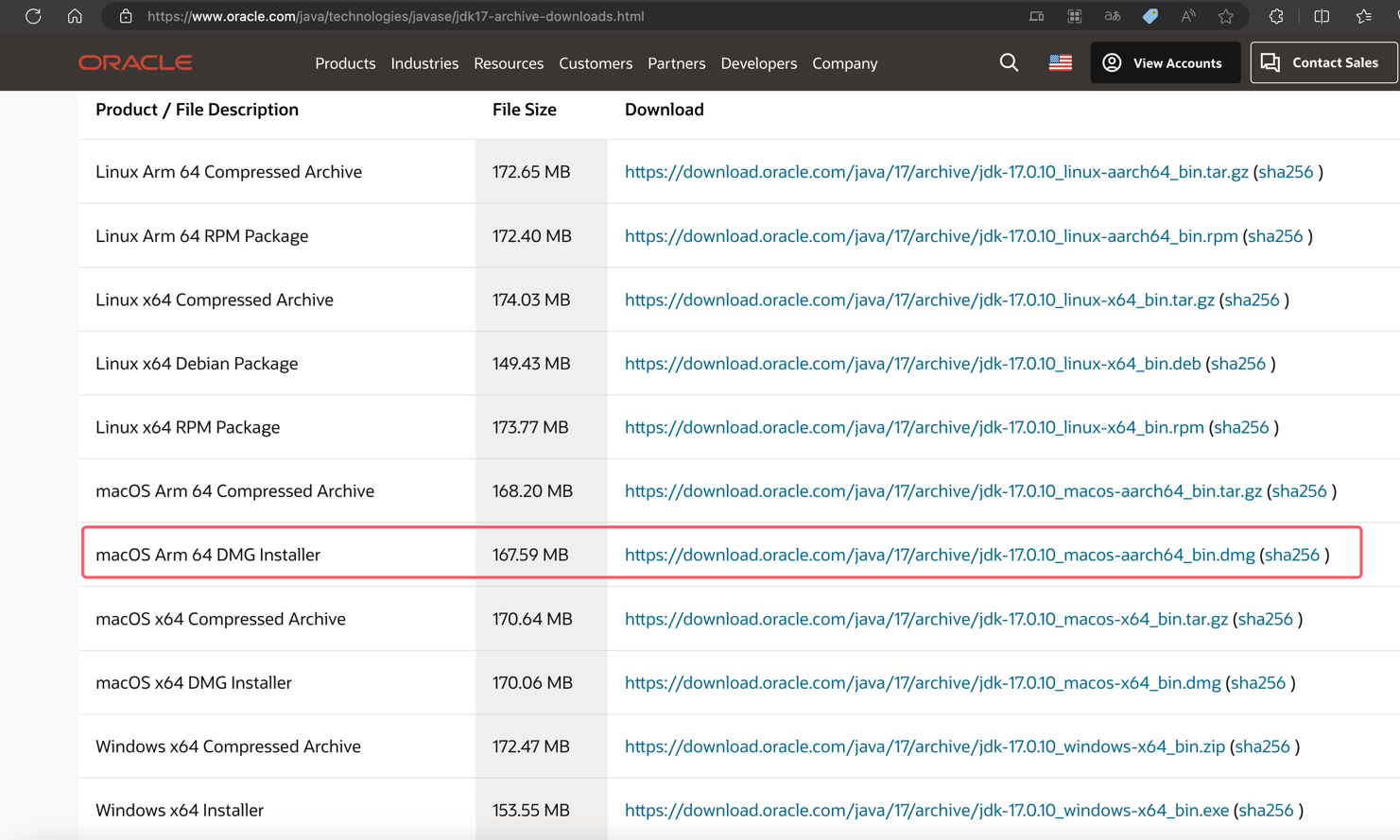Viewport: 1400px width, 840px height.
Task: Open sha256 for macos-x64 tar.gz
Action: coord(1265,619)
